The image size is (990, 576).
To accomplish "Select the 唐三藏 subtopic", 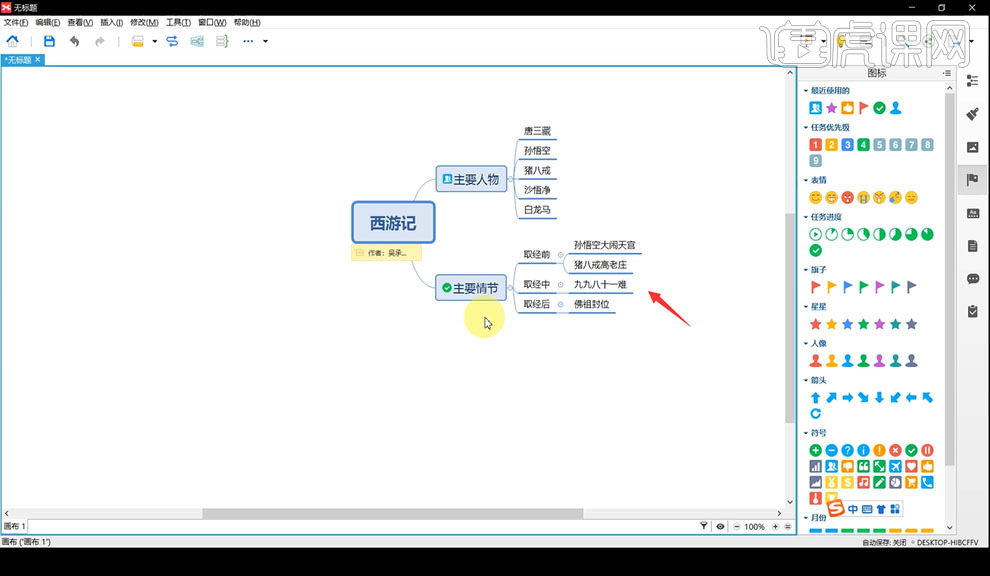I will [537, 131].
